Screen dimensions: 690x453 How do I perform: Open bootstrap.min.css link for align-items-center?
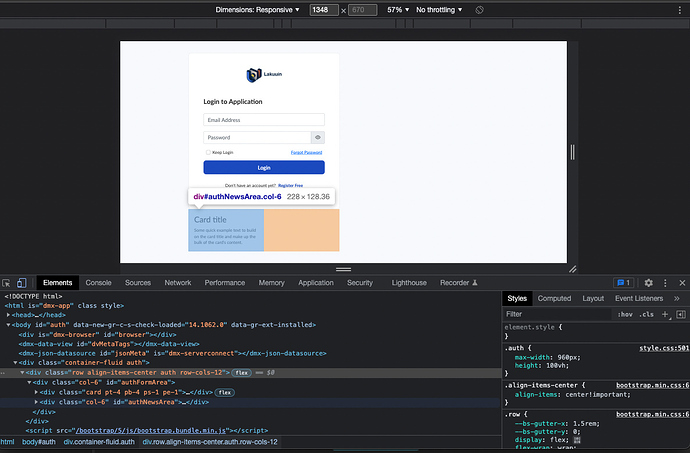[x=653, y=385]
